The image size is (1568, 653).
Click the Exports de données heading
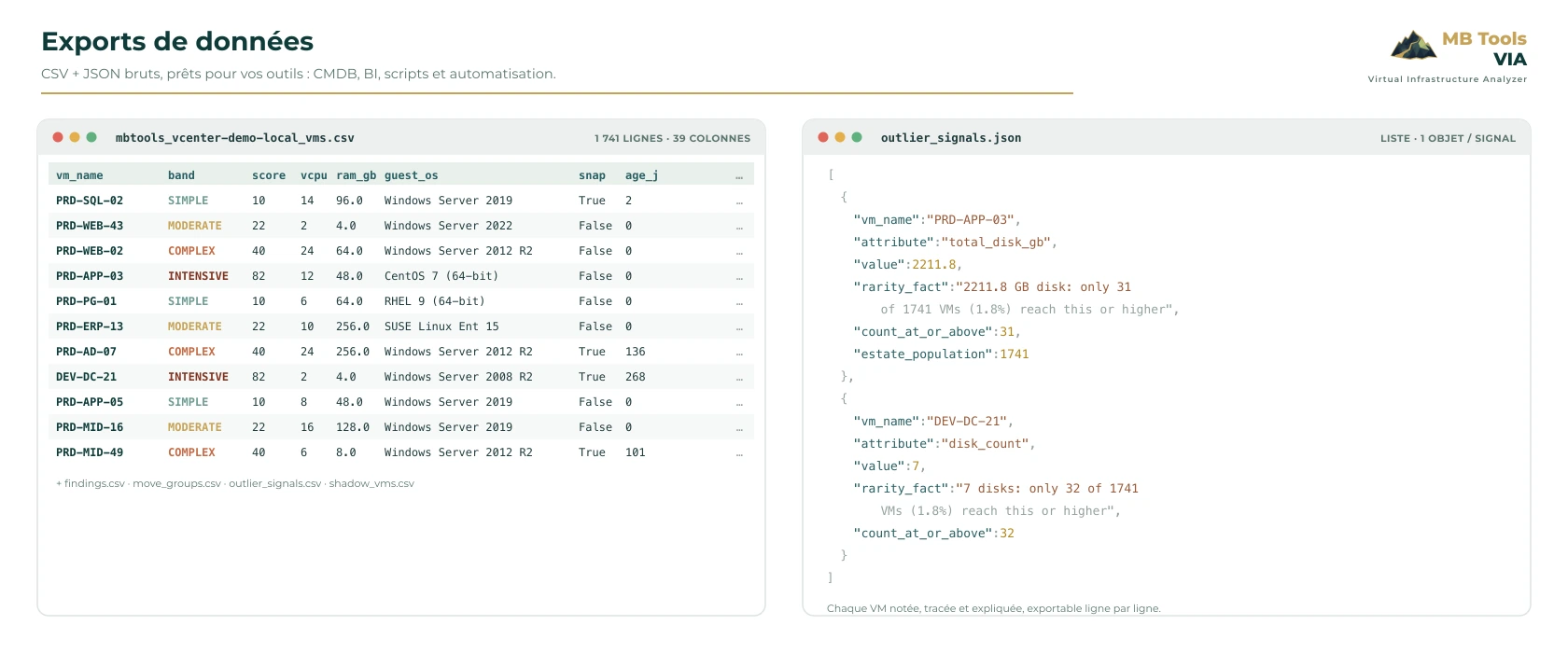pos(177,42)
